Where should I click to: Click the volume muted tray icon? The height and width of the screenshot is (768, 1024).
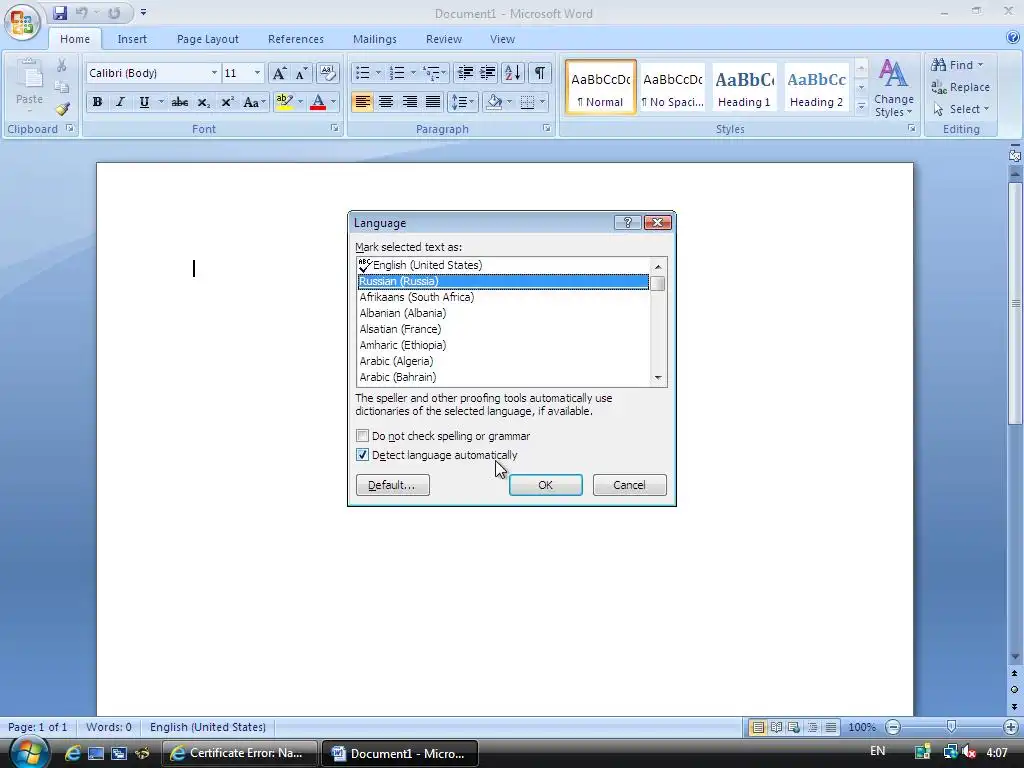968,752
